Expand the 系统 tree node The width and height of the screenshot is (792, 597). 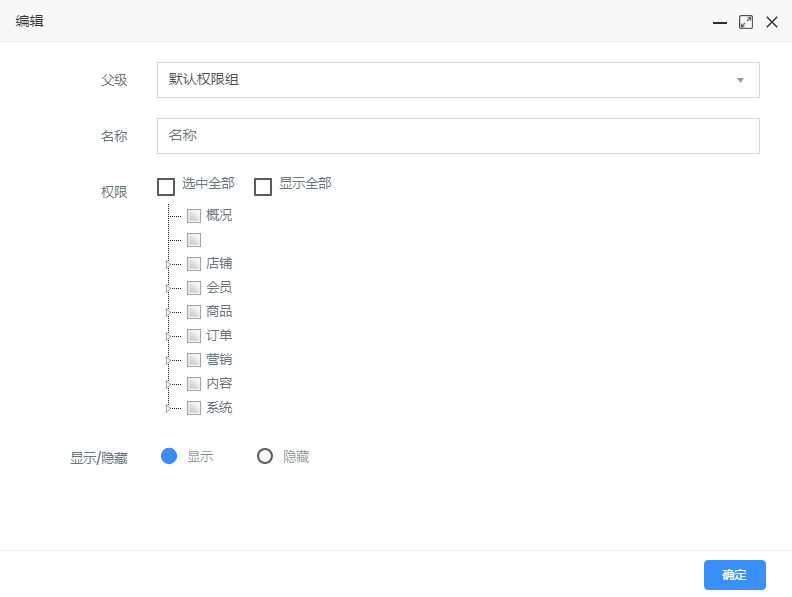(168, 408)
